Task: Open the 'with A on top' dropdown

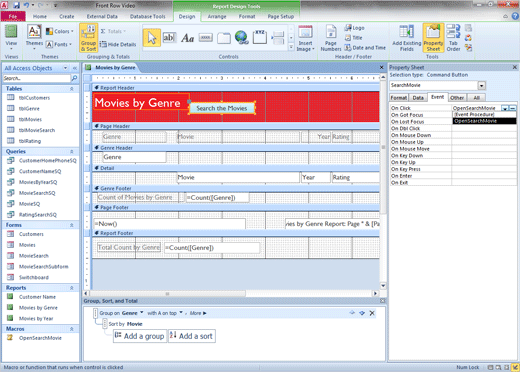Action: (x=181, y=313)
